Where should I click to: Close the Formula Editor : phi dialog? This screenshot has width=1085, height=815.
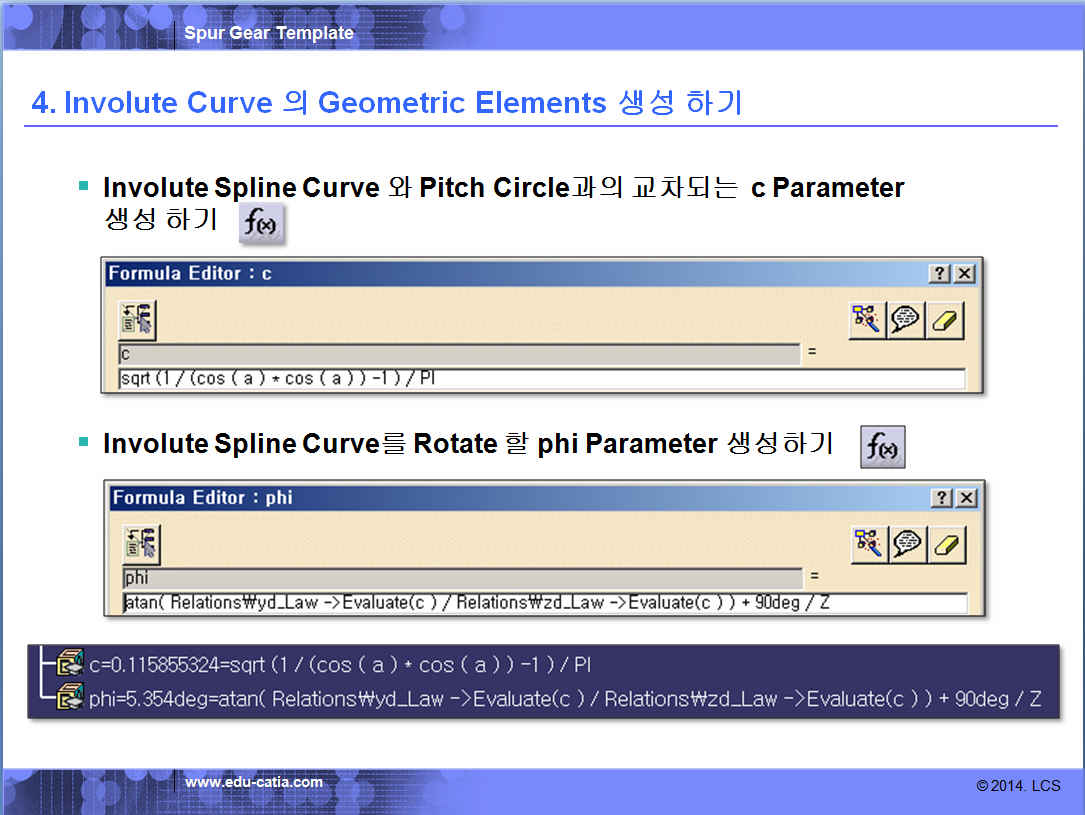tap(966, 498)
